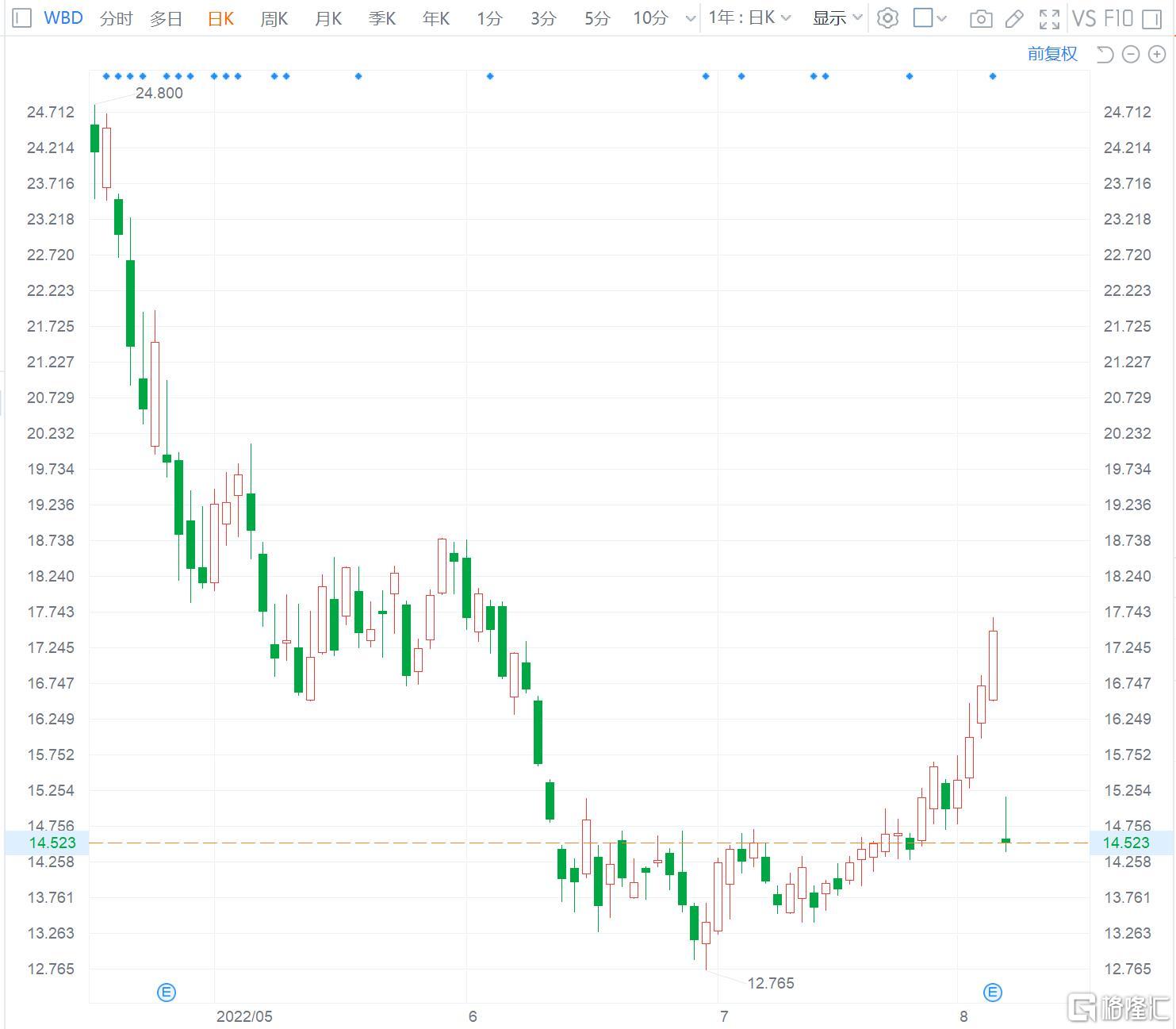Click the earnings E marker in April
Image resolution: width=1176 pixels, height=1029 pixels.
pyautogui.click(x=167, y=992)
